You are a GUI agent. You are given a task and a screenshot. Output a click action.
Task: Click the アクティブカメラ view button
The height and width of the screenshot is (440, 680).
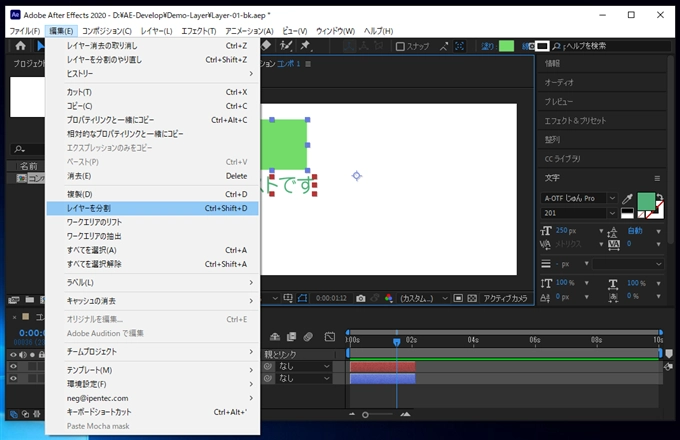click(x=506, y=298)
